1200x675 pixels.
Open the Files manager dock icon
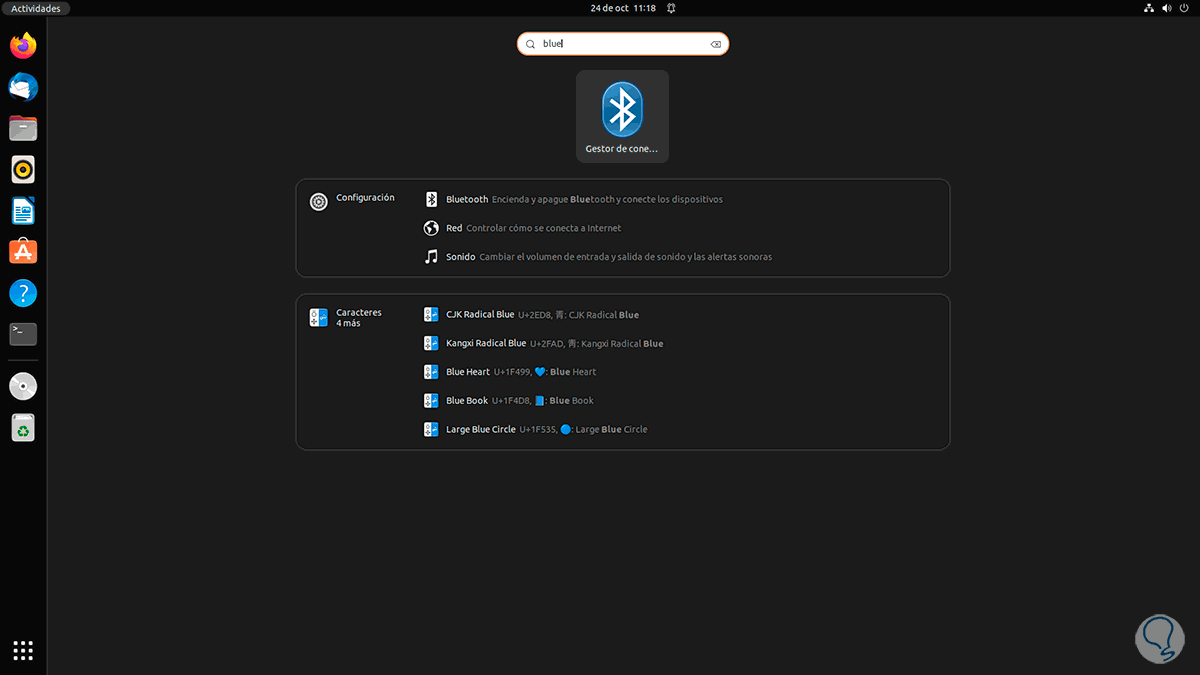[x=23, y=128]
